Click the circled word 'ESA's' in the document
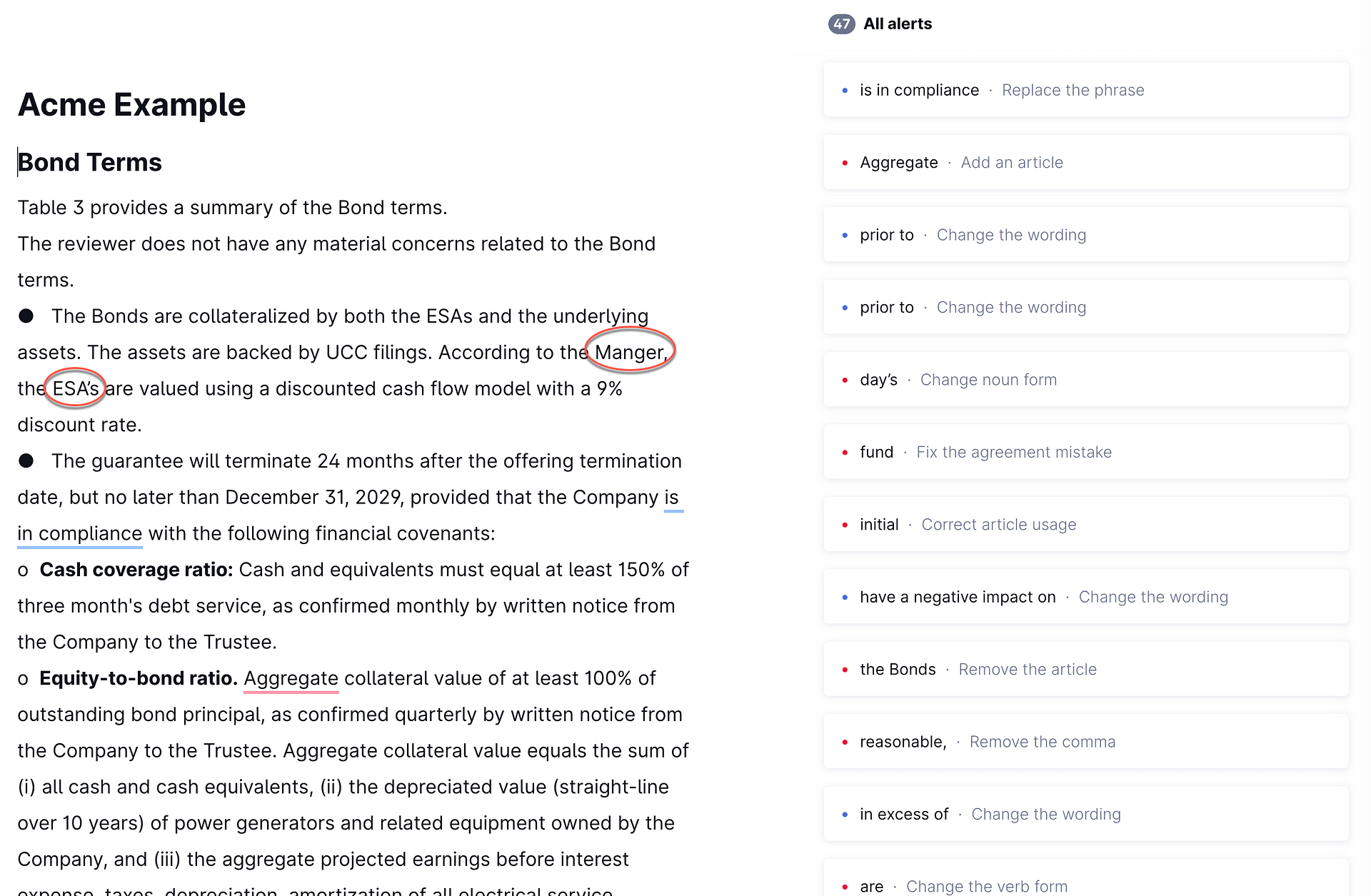This screenshot has height=896, width=1371. pos(76,388)
